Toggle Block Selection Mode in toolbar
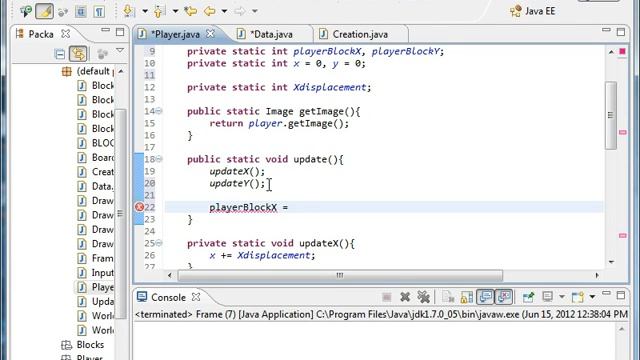 [81, 11]
